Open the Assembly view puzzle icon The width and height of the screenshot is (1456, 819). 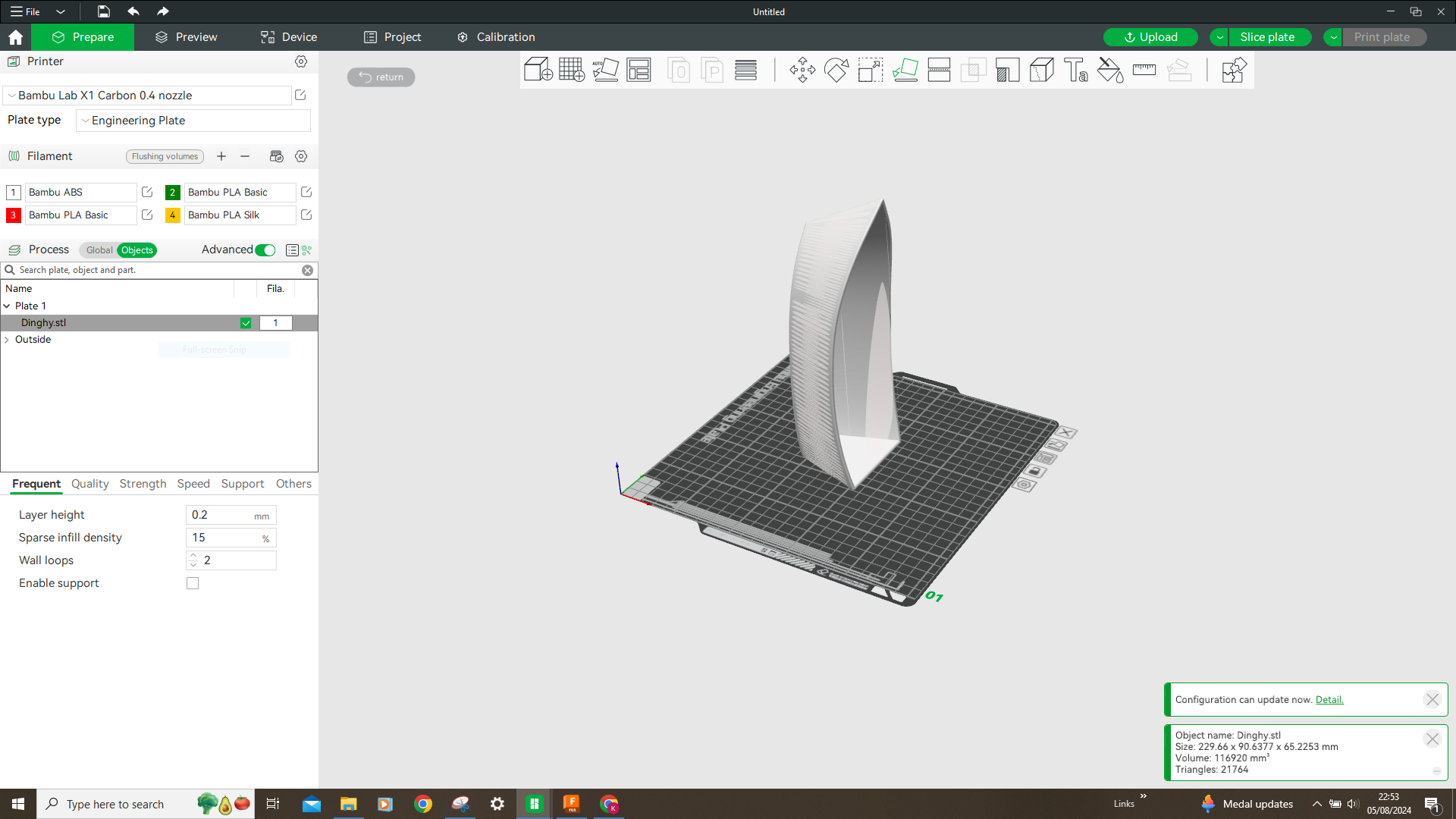coord(1234,70)
